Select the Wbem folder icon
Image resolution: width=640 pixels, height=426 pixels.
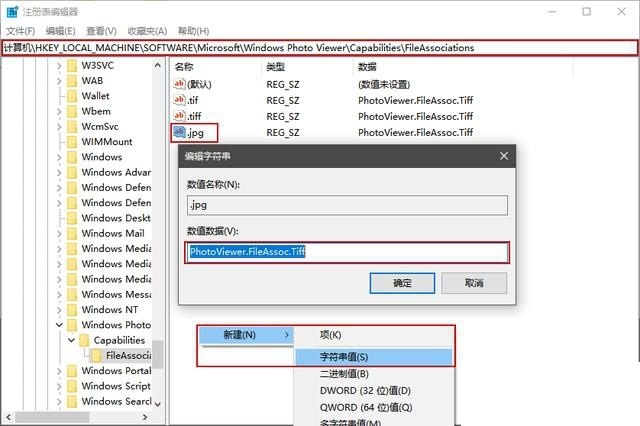click(72, 111)
